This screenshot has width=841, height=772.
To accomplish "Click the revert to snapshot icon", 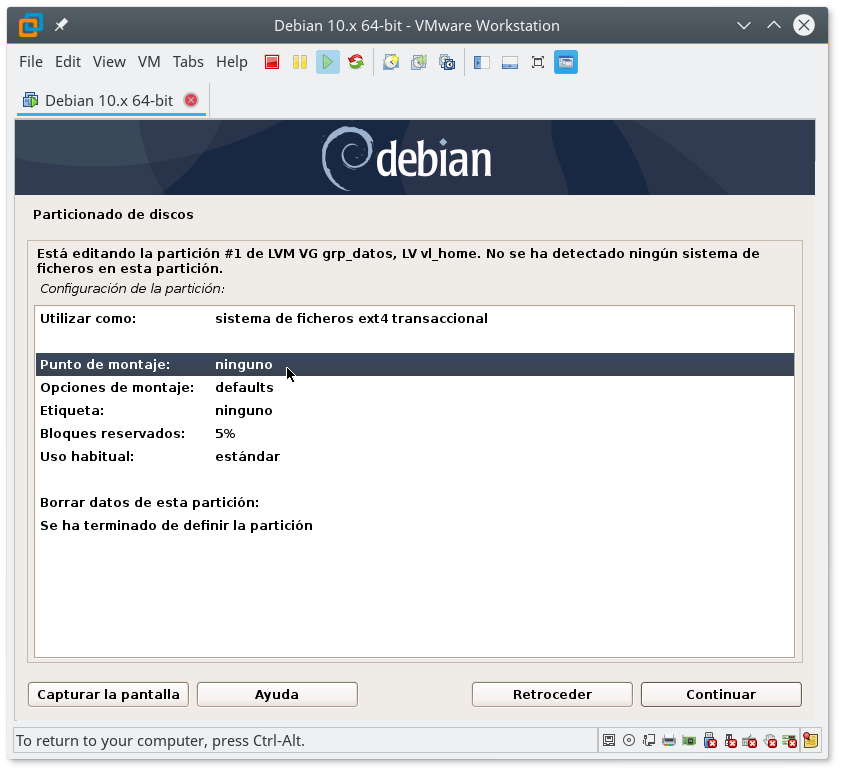I will pos(419,62).
